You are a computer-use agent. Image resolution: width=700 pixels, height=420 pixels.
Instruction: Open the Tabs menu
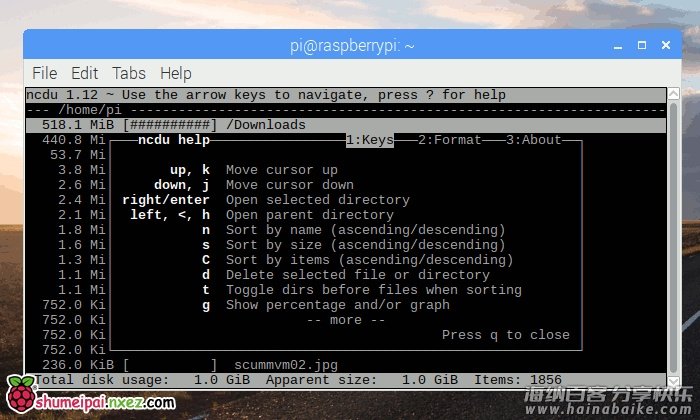click(129, 73)
